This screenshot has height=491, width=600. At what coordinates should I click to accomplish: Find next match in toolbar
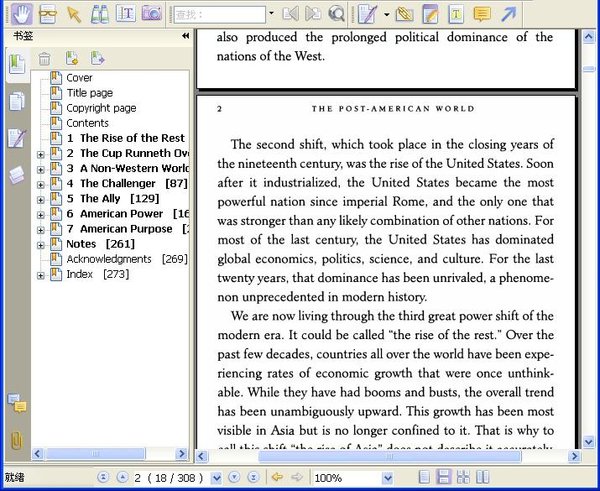[x=313, y=15]
